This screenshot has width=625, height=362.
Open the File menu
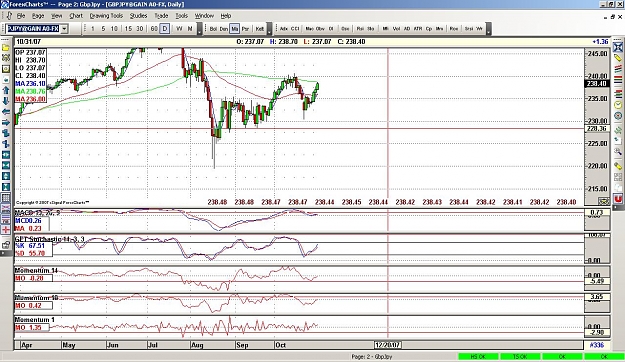tap(21, 16)
